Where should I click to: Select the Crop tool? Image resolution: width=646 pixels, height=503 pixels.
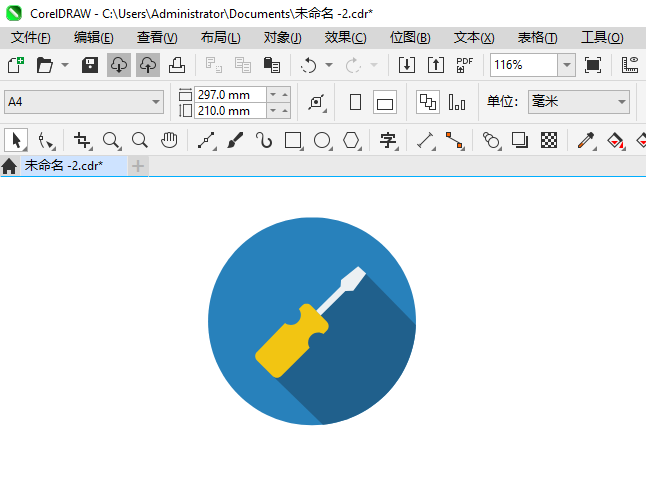[x=82, y=140]
